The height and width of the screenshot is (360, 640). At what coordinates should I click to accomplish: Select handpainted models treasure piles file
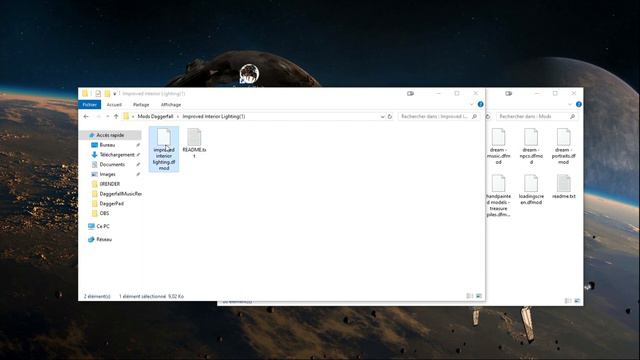[498, 196]
